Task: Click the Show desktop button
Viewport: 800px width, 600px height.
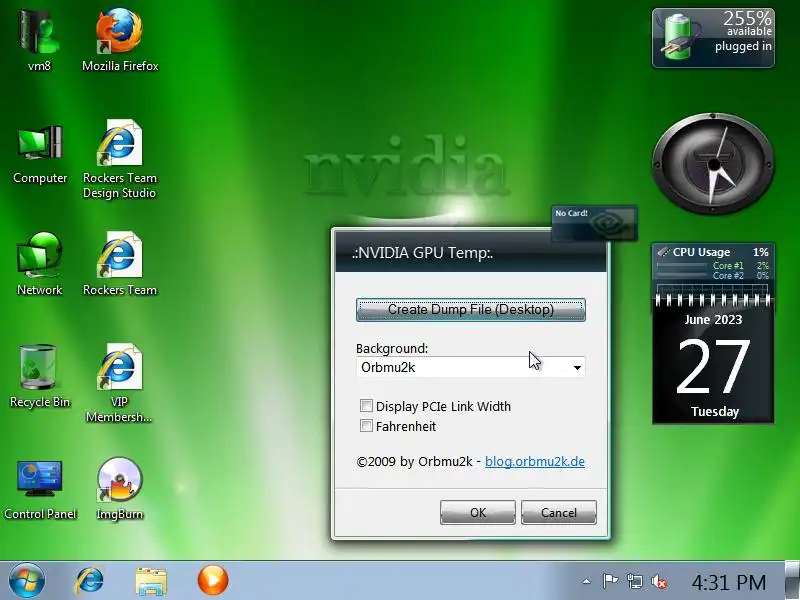Action: point(792,580)
